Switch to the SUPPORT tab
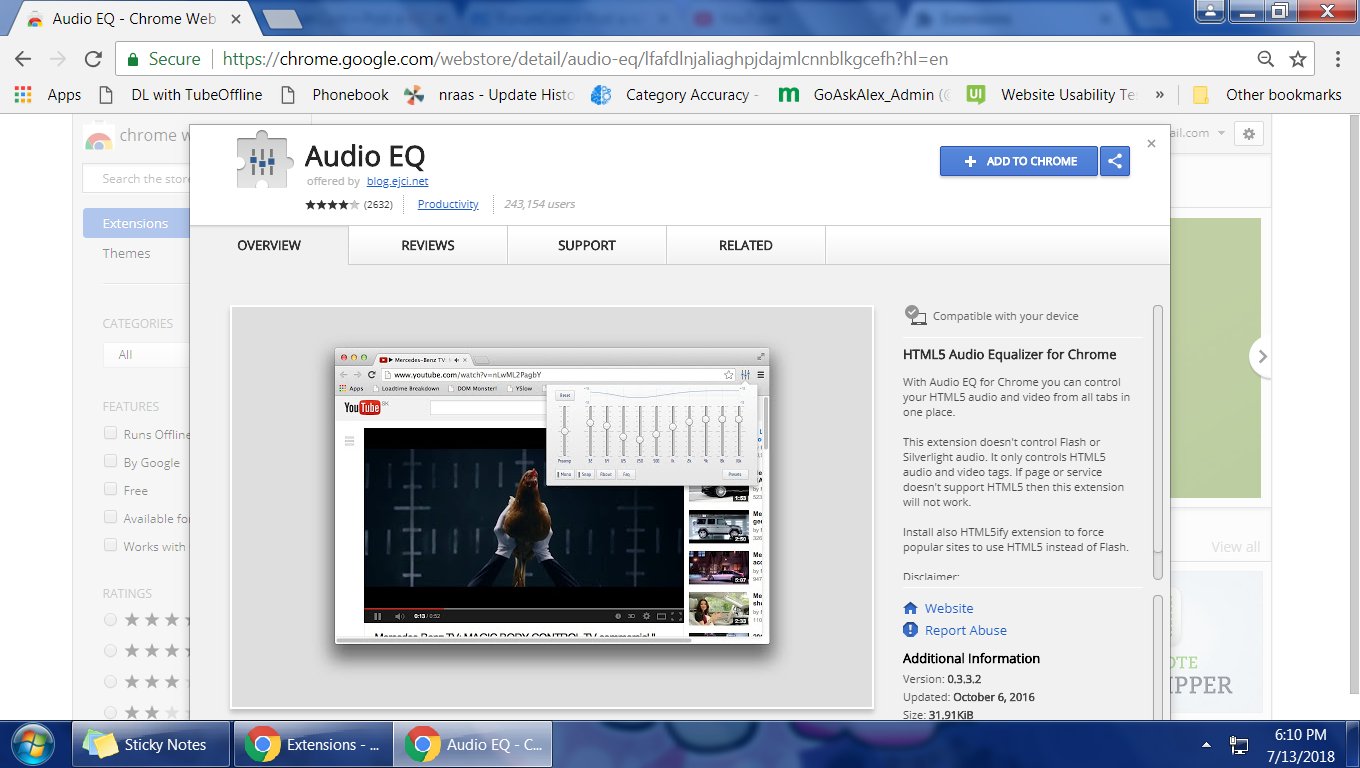The width and height of the screenshot is (1360, 768). (x=587, y=245)
